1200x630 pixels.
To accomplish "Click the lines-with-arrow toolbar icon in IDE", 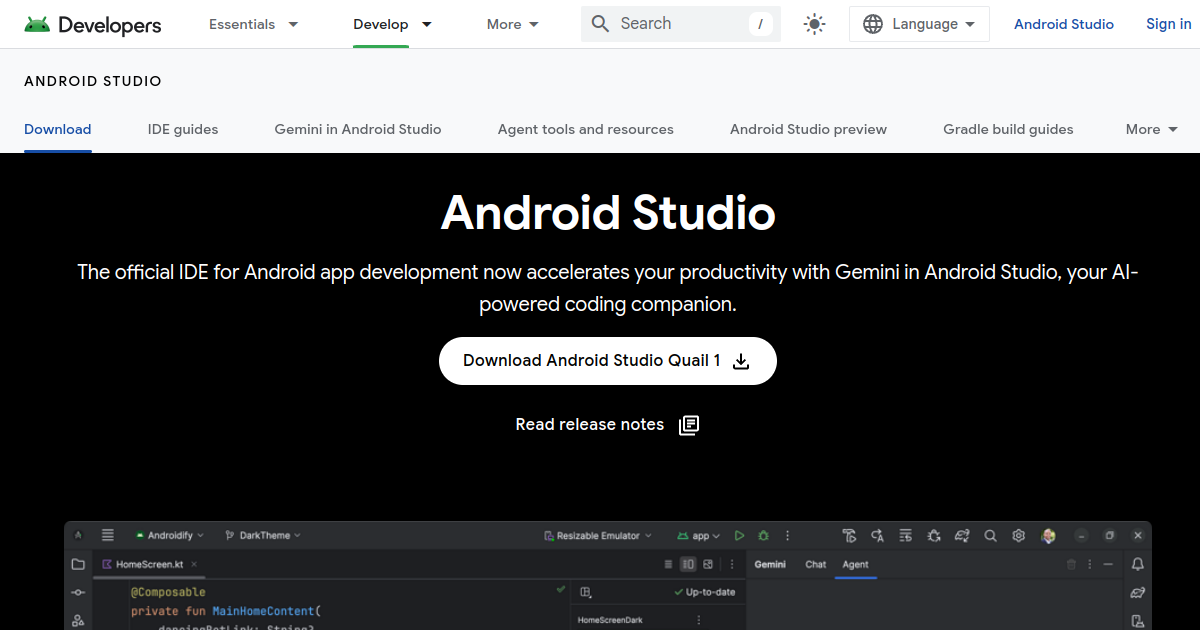I will [906, 536].
